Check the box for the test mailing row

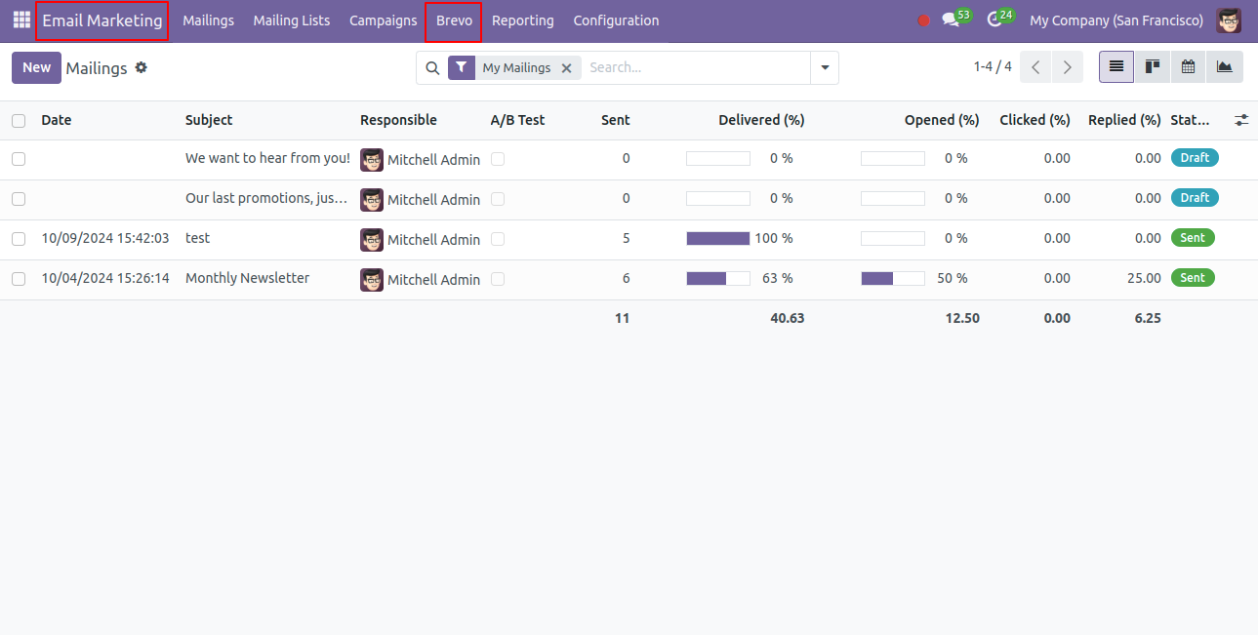[19, 239]
